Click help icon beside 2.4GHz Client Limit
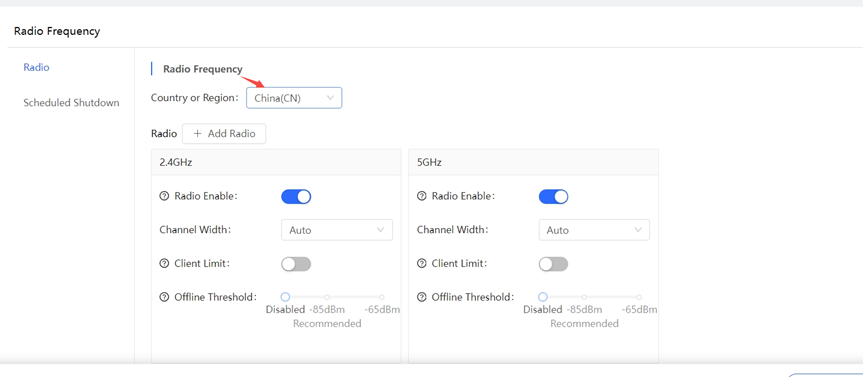863x377 pixels. (163, 264)
